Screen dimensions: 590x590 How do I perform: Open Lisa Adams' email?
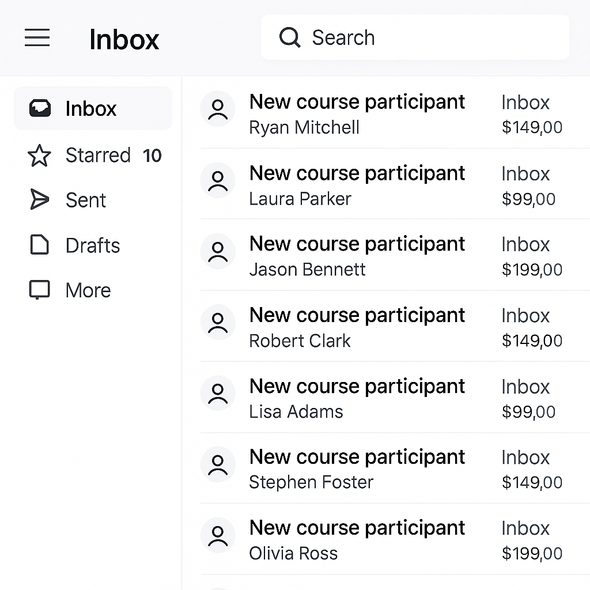(x=395, y=397)
